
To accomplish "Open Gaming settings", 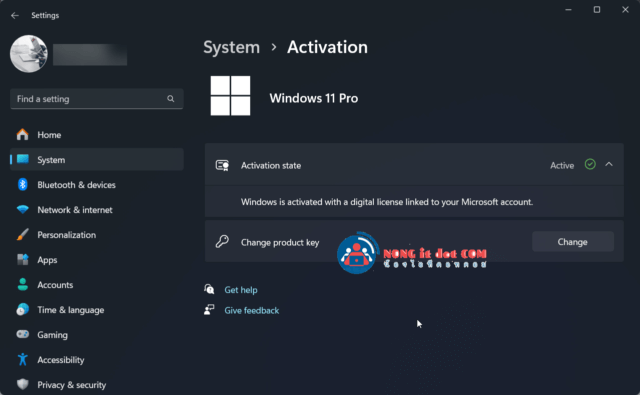I will tap(97, 335).
